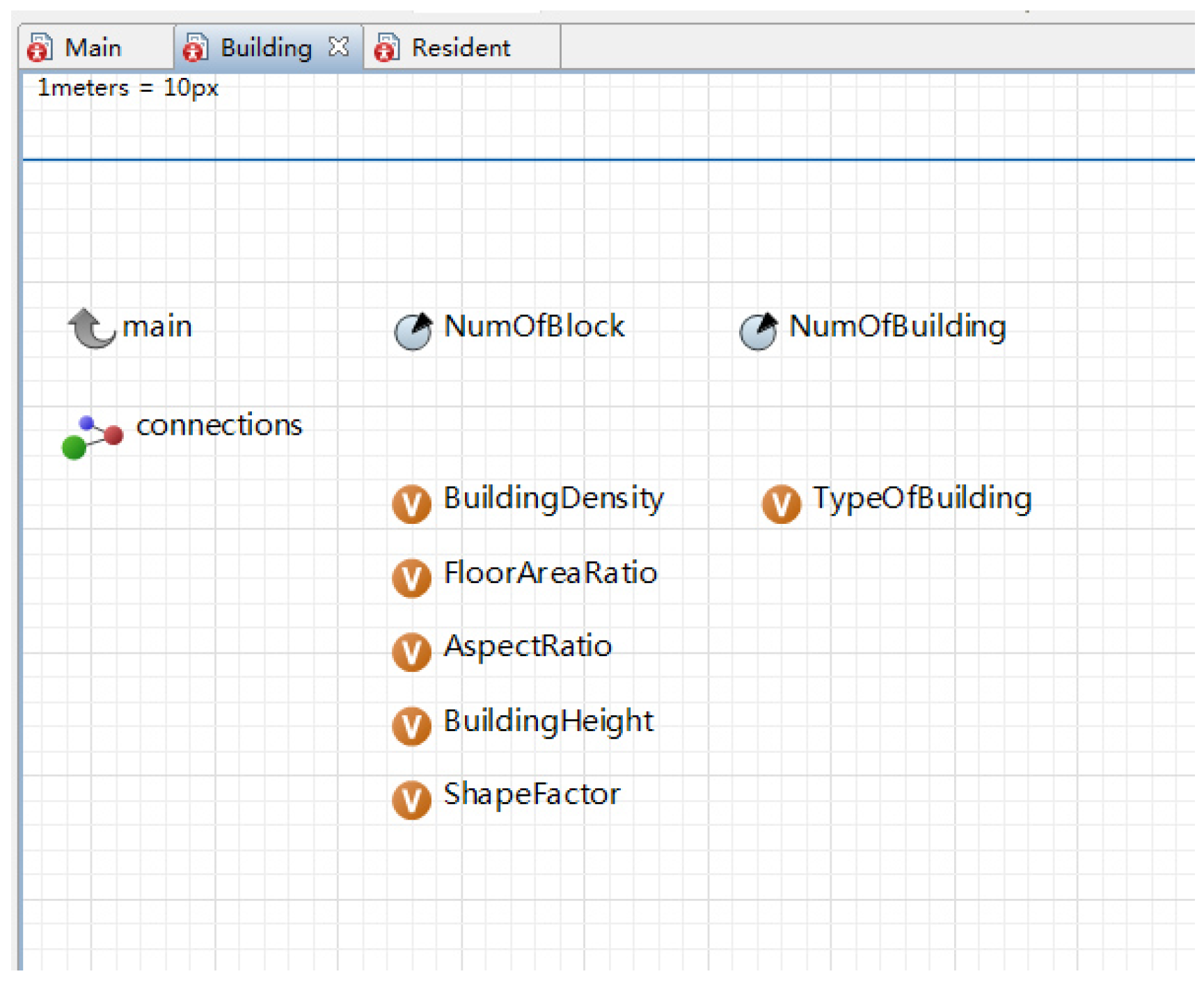Click the 'ShapeFactor' label

[x=532, y=794]
